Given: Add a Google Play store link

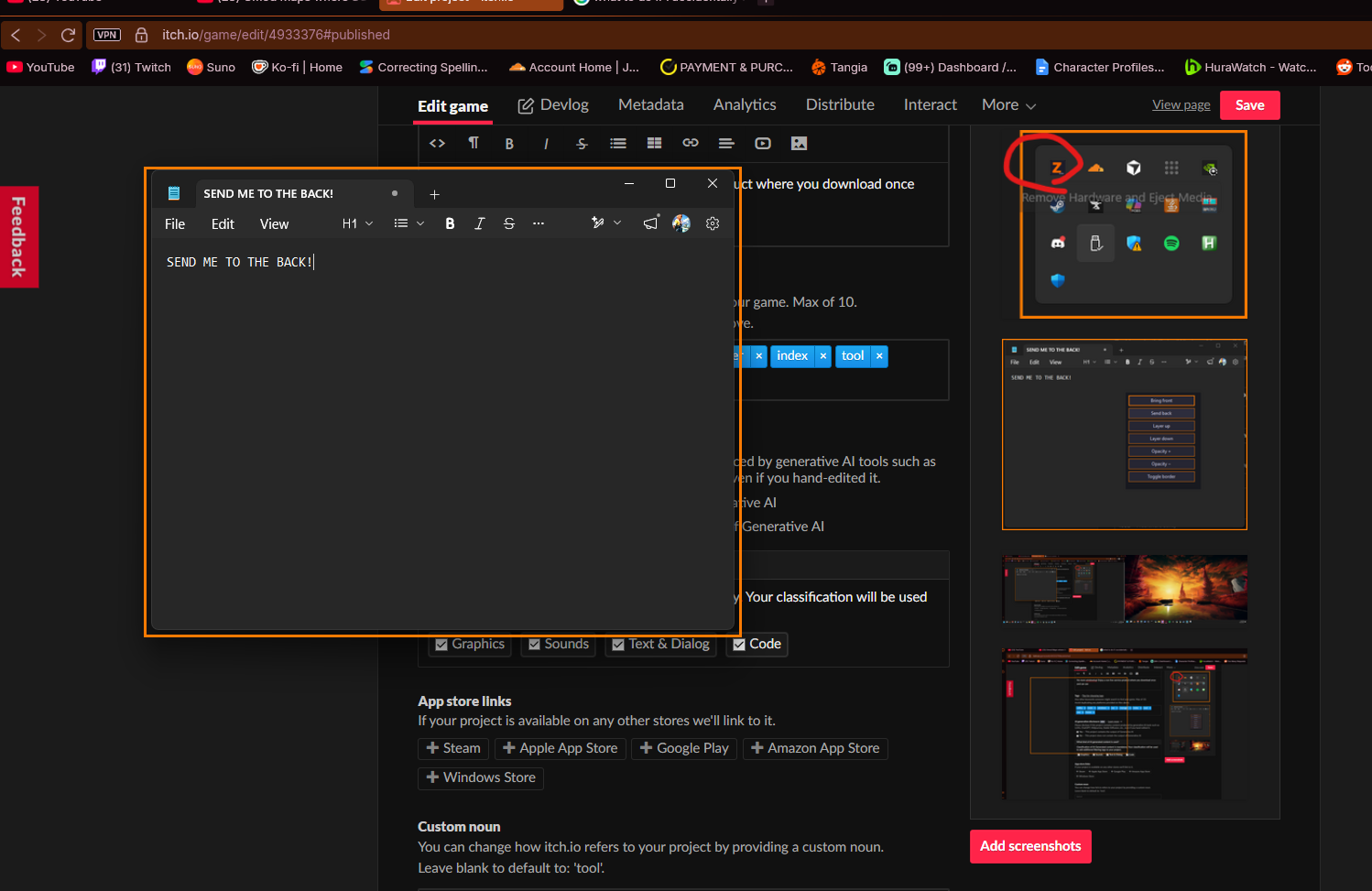Looking at the screenshot, I should tap(684, 748).
